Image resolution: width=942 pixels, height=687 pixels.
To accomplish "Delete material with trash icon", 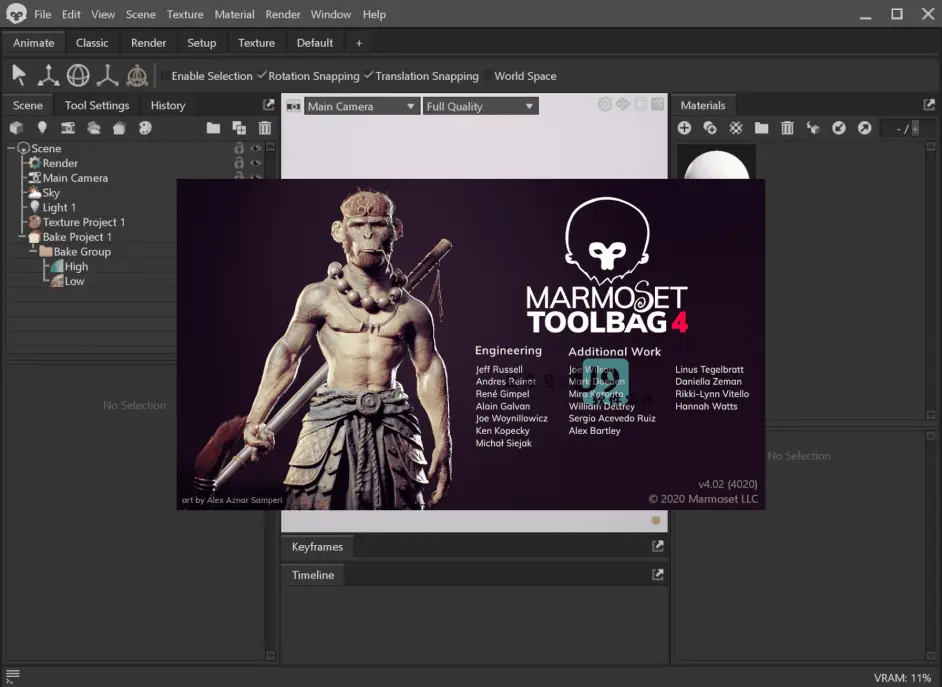I will pos(787,127).
